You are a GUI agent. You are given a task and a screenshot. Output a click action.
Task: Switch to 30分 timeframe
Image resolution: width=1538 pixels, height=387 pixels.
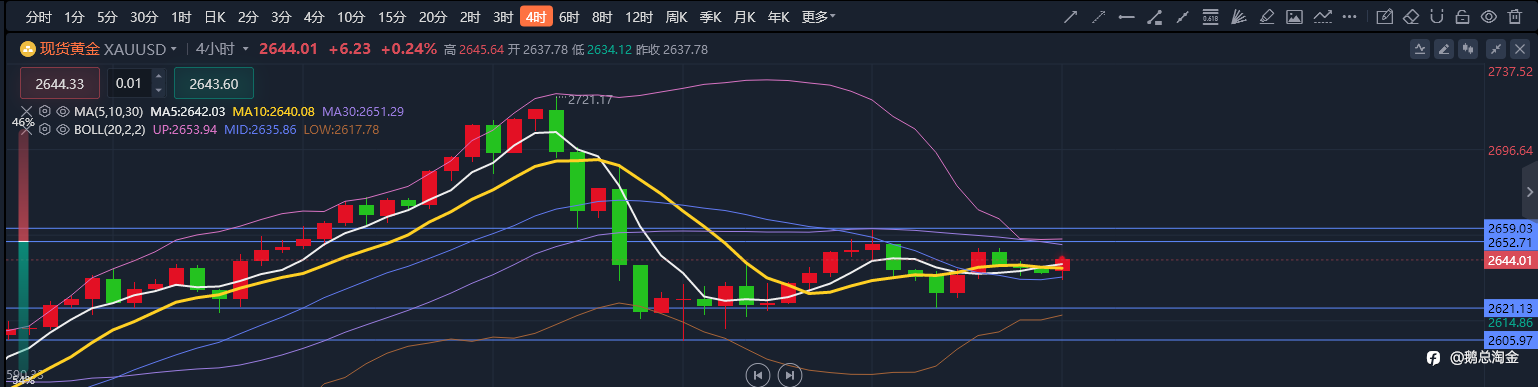click(144, 17)
